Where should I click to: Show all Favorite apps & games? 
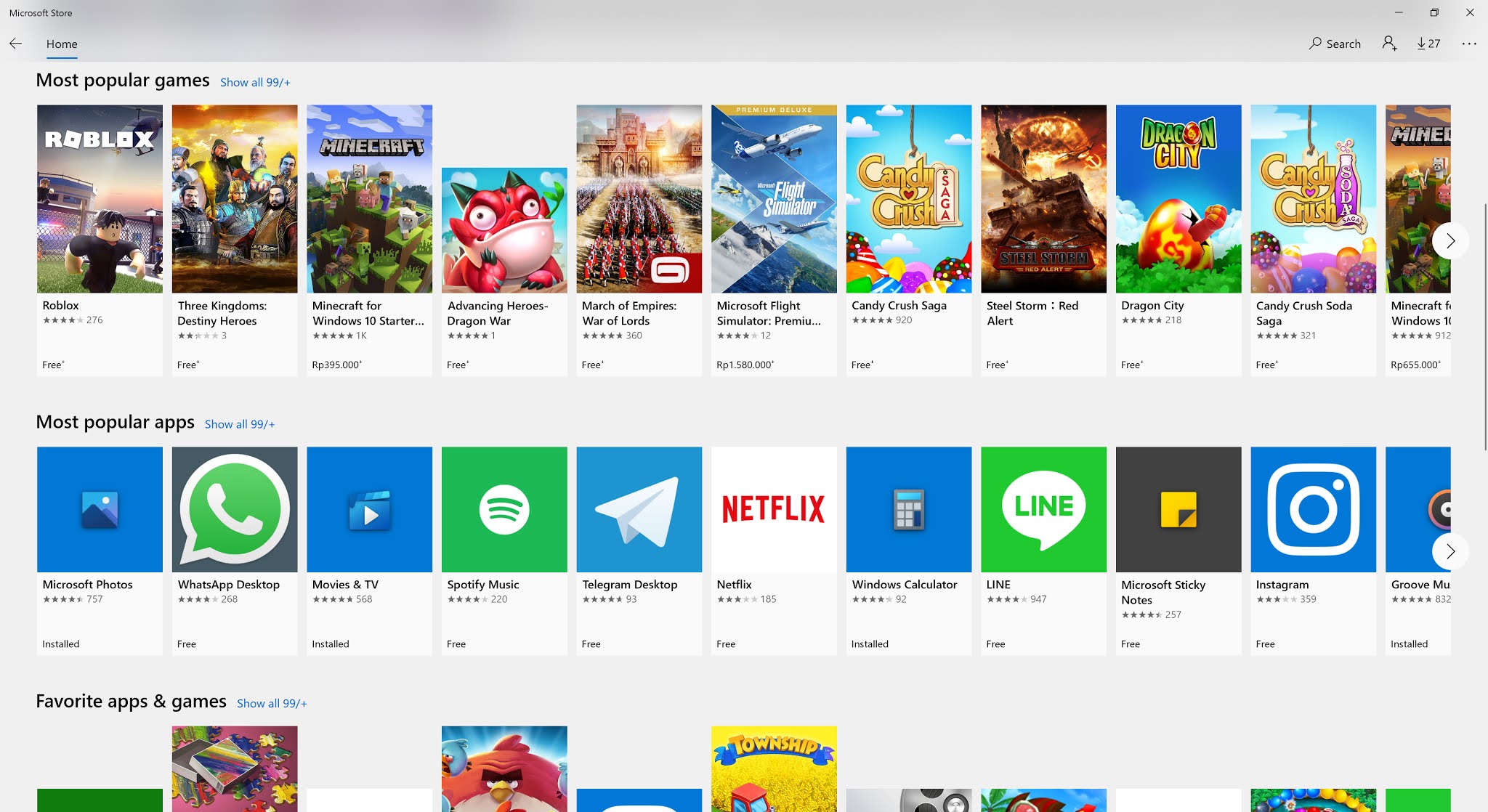tap(272, 703)
